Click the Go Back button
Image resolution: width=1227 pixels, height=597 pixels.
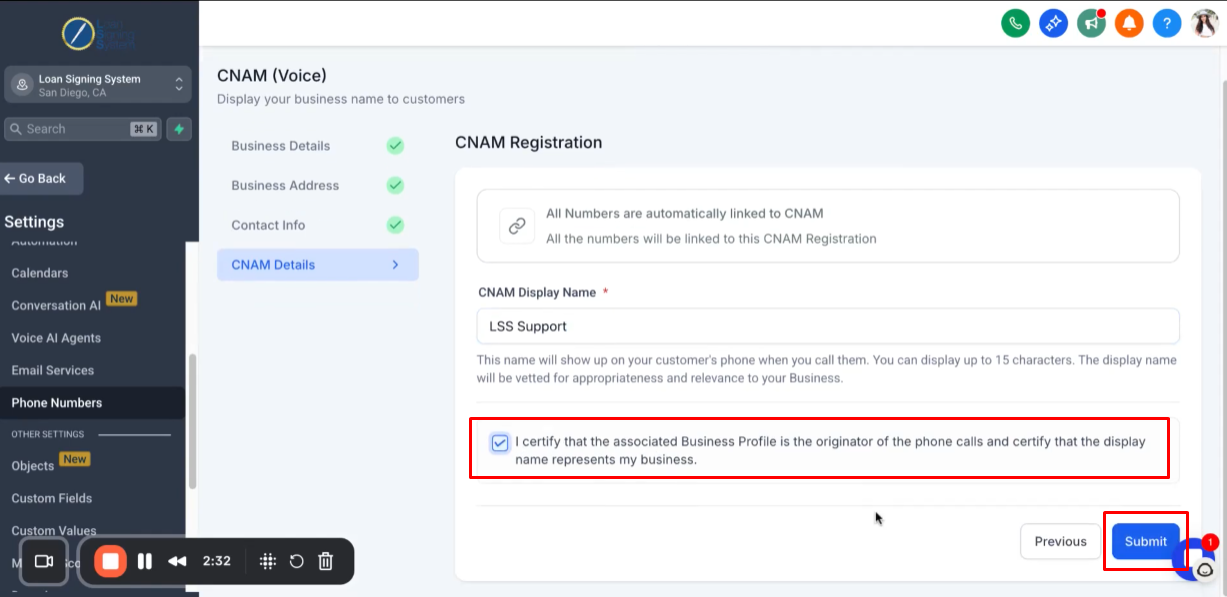point(42,178)
